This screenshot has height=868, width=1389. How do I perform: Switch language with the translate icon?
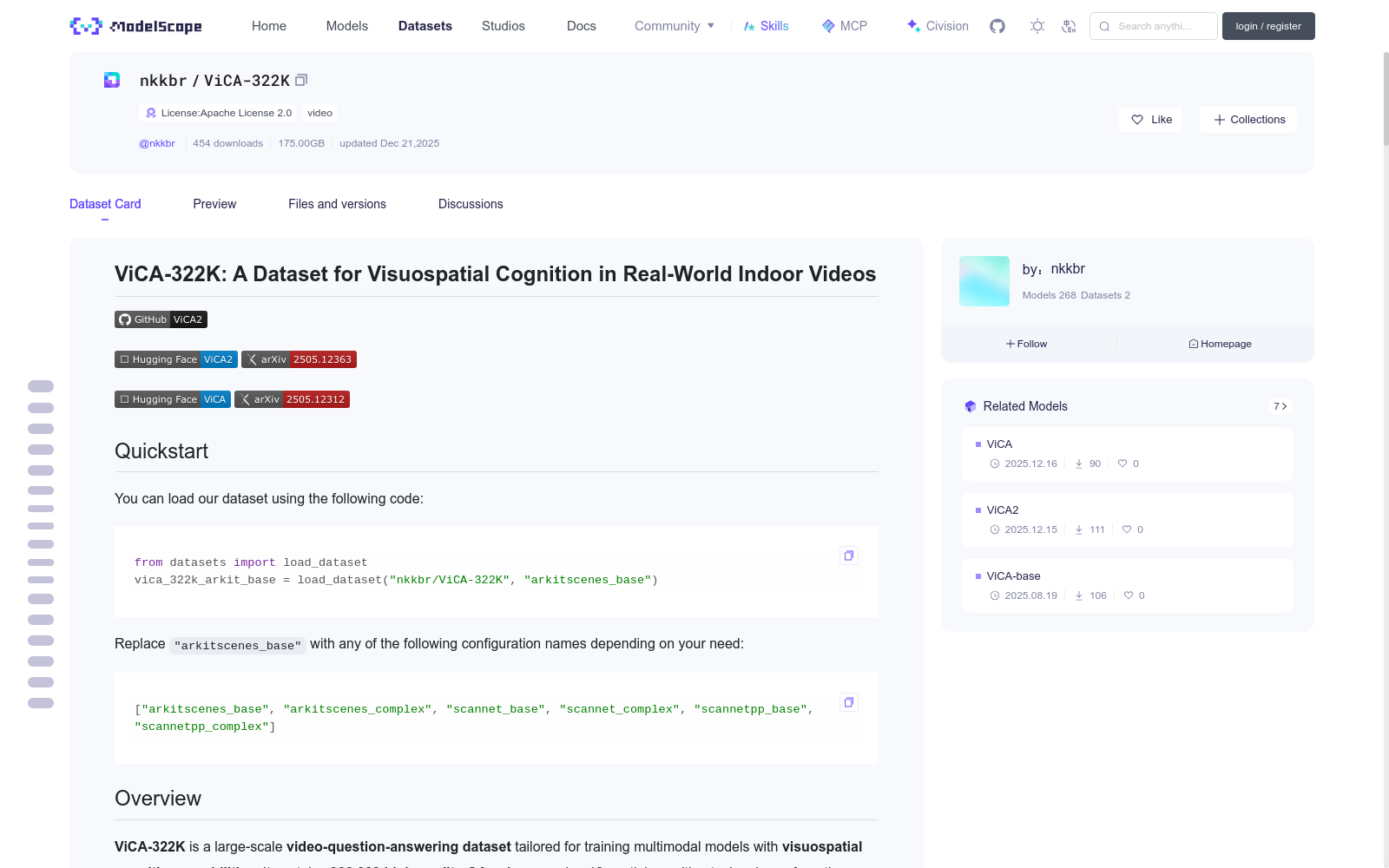click(1069, 26)
